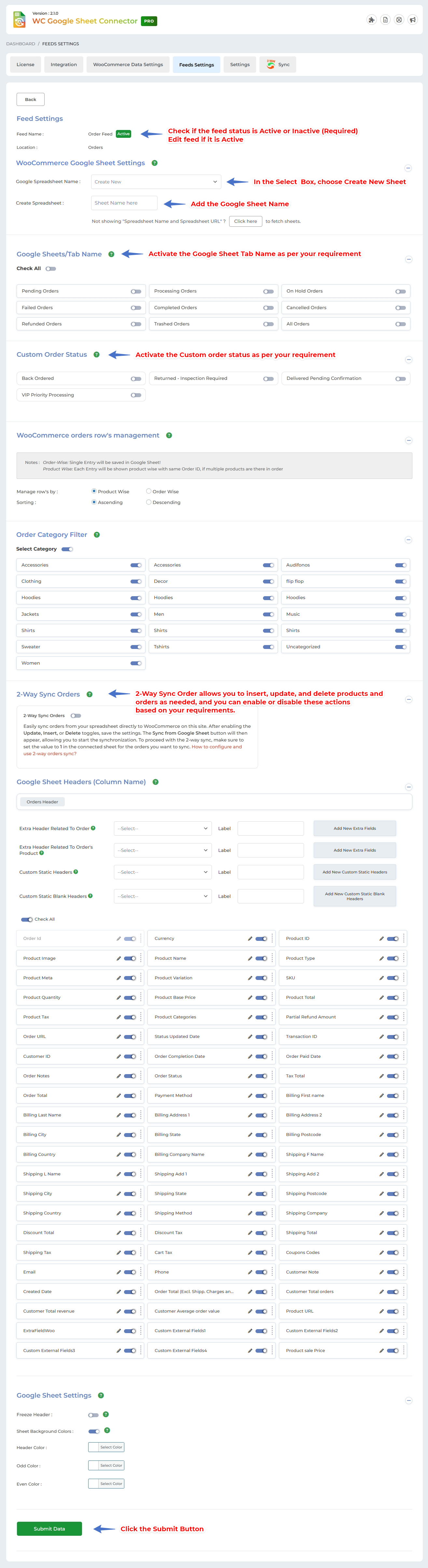428x1568 pixels.
Task: Click help icon next to Custom Order Status
Action: coord(97,355)
